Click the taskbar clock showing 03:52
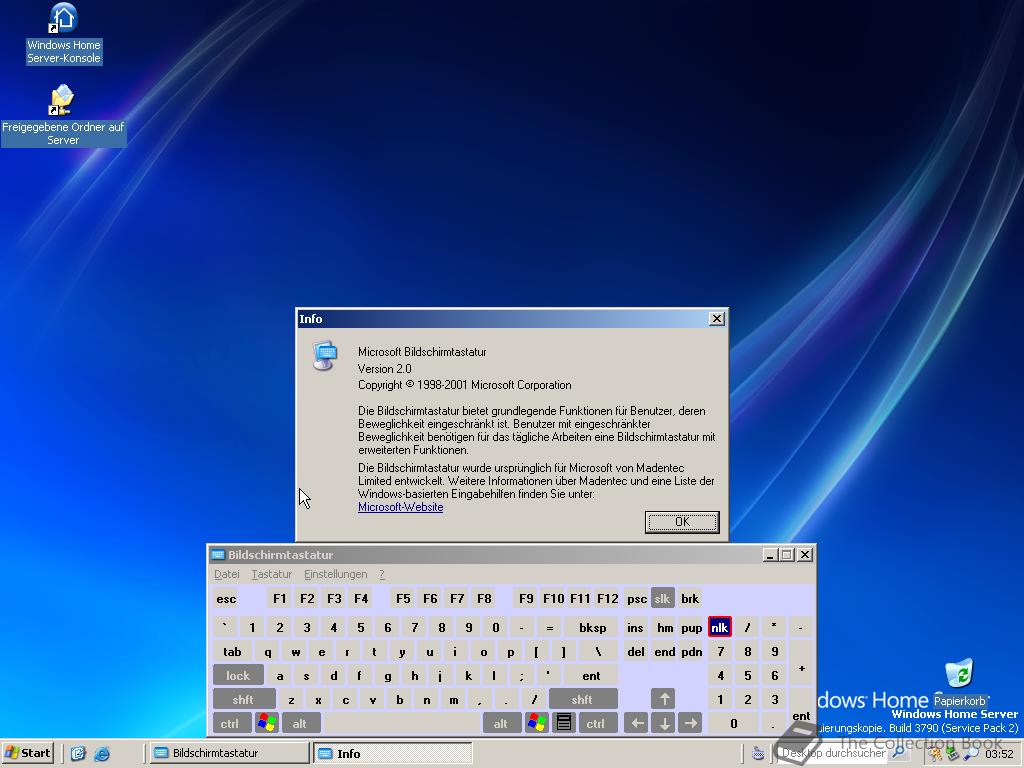The image size is (1024, 768). coord(999,754)
